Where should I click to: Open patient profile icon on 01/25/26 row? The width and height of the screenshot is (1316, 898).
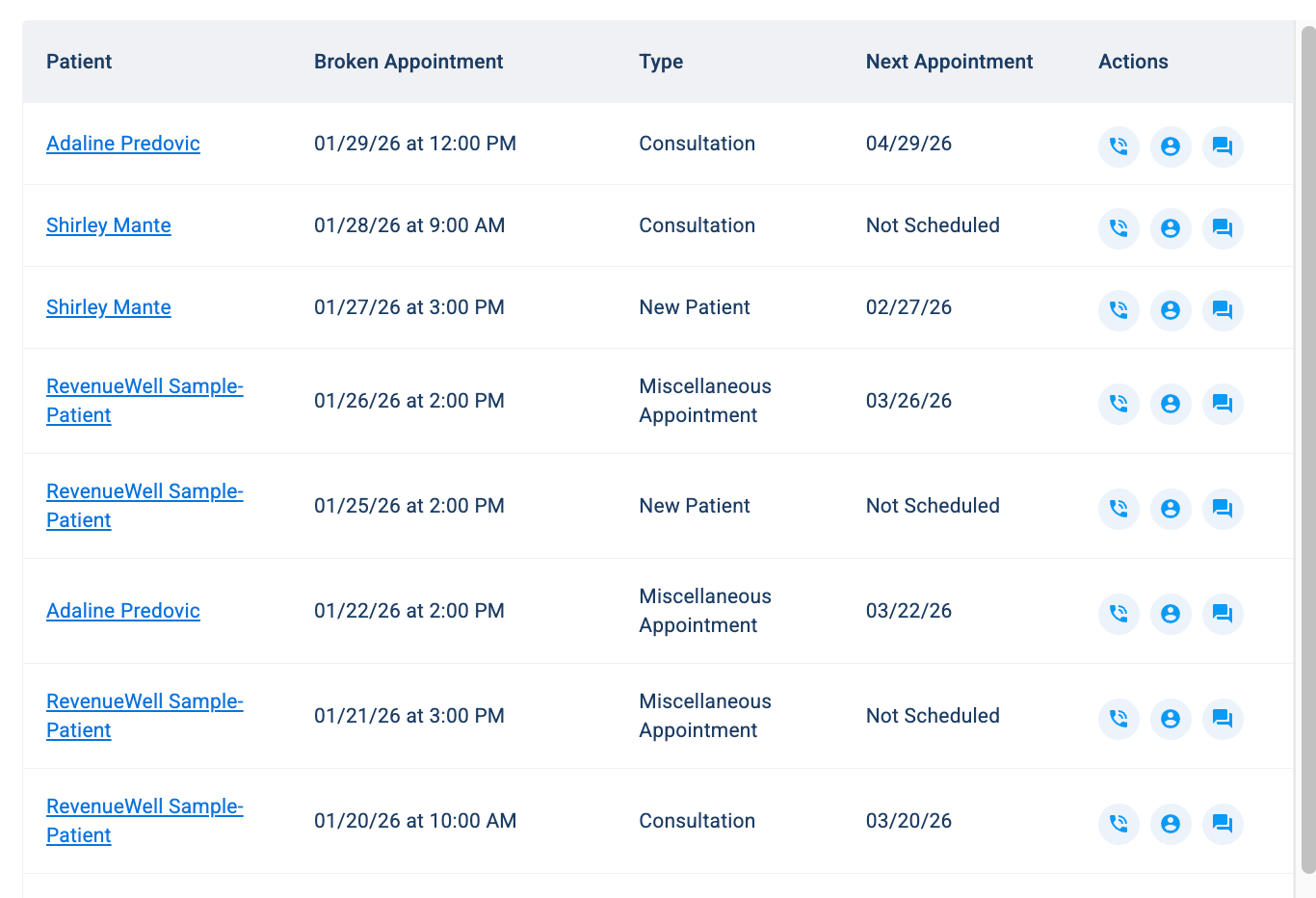click(1171, 509)
